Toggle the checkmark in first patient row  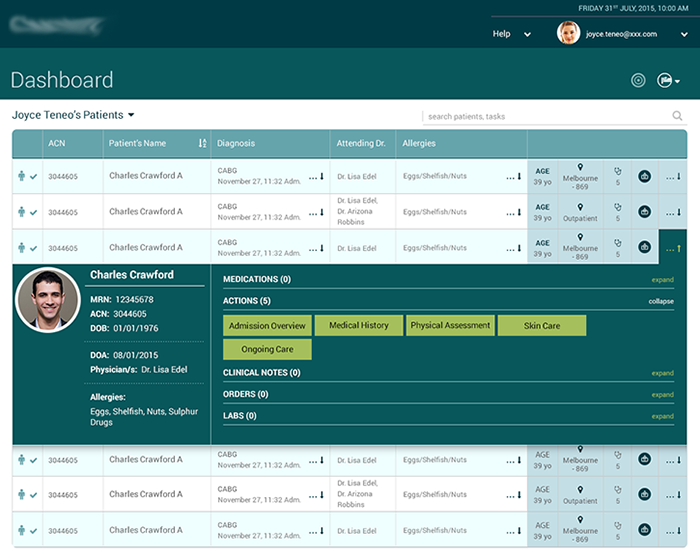pos(34,177)
